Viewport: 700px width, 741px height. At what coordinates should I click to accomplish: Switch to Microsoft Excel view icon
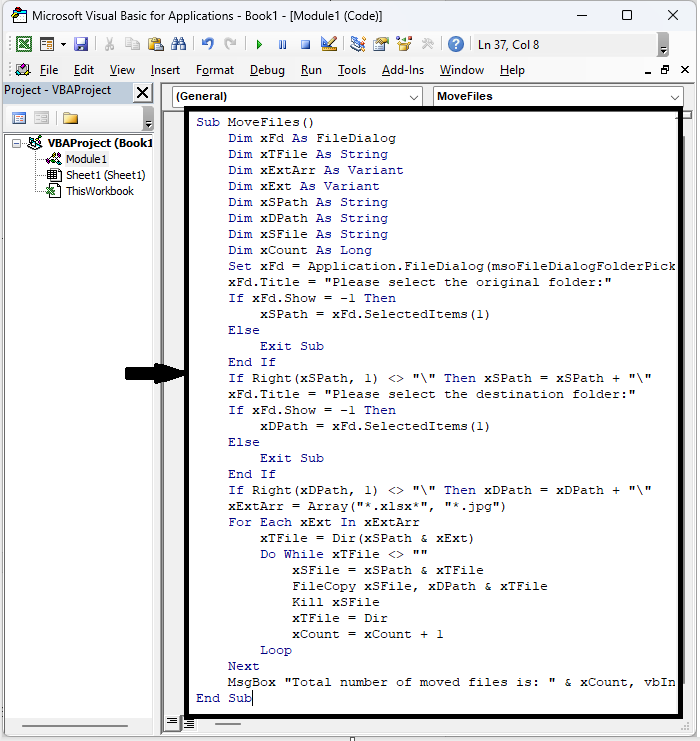click(x=24, y=44)
